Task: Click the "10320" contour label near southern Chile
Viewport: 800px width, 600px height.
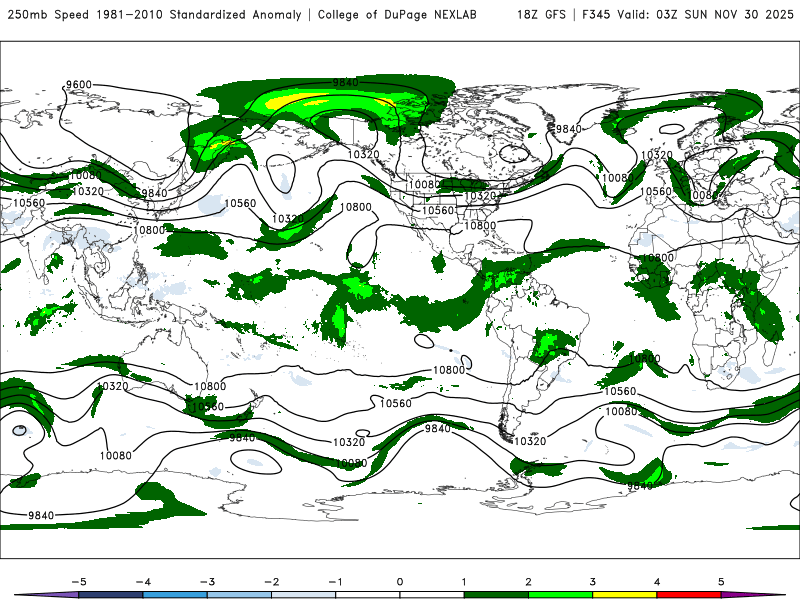Action: click(530, 441)
